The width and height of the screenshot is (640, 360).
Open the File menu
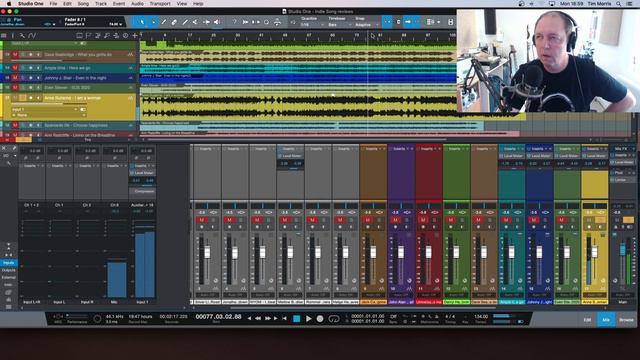pos(53,4)
